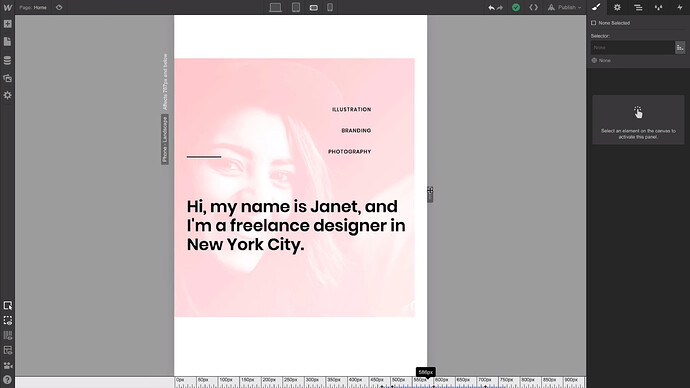Open the export code icon
690x388 pixels.
point(533,7)
